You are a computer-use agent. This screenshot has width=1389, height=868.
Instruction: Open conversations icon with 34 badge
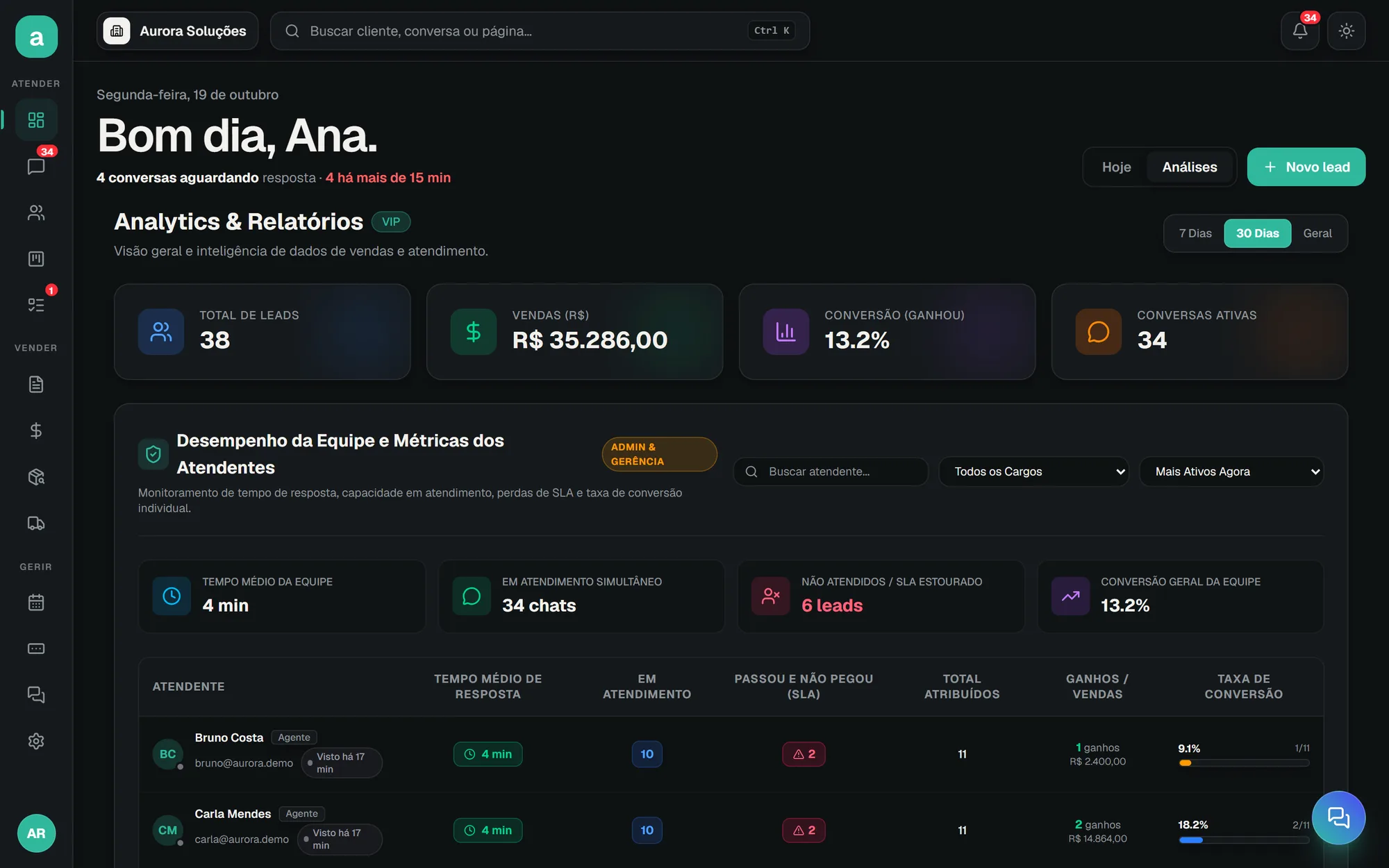tap(36, 167)
